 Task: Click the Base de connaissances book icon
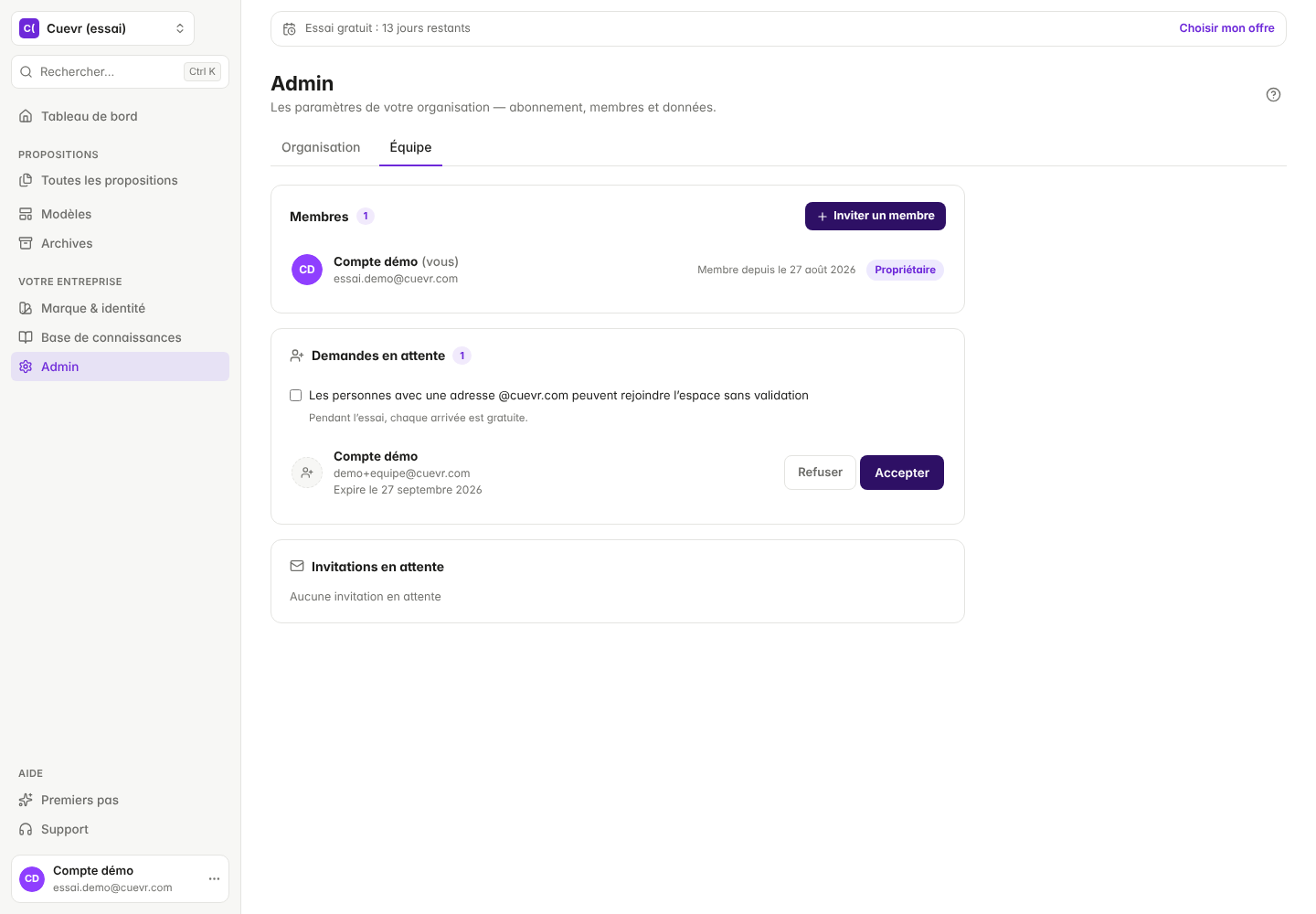(x=26, y=337)
